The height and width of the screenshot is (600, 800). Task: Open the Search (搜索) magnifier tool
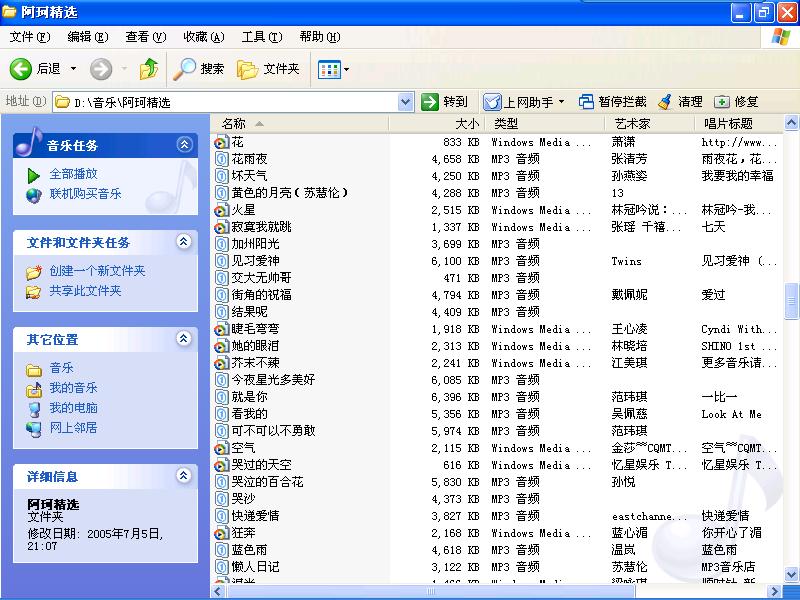[185, 69]
